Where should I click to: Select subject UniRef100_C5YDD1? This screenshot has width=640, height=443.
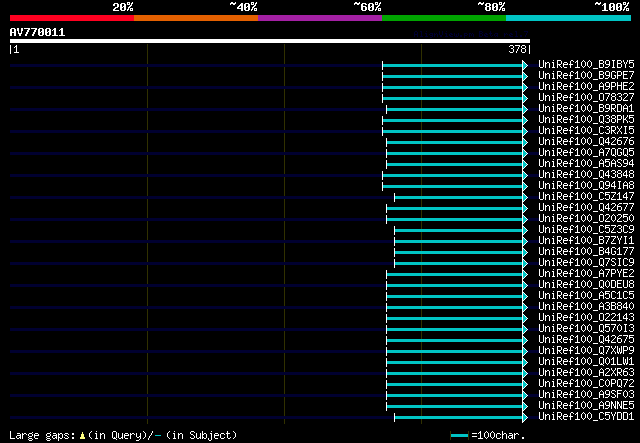[586, 417]
